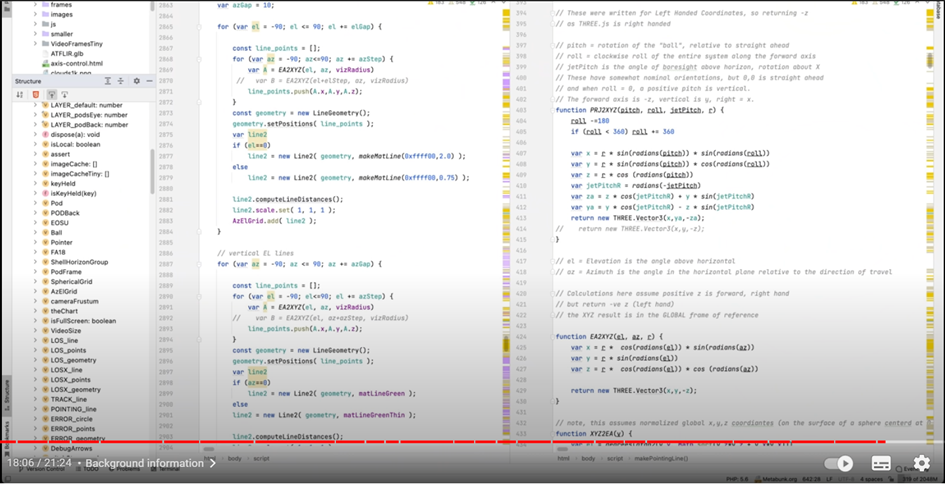Viewport: 945px width, 484px height.
Task: Toggle the video autoplay switch
Action: pos(838,464)
